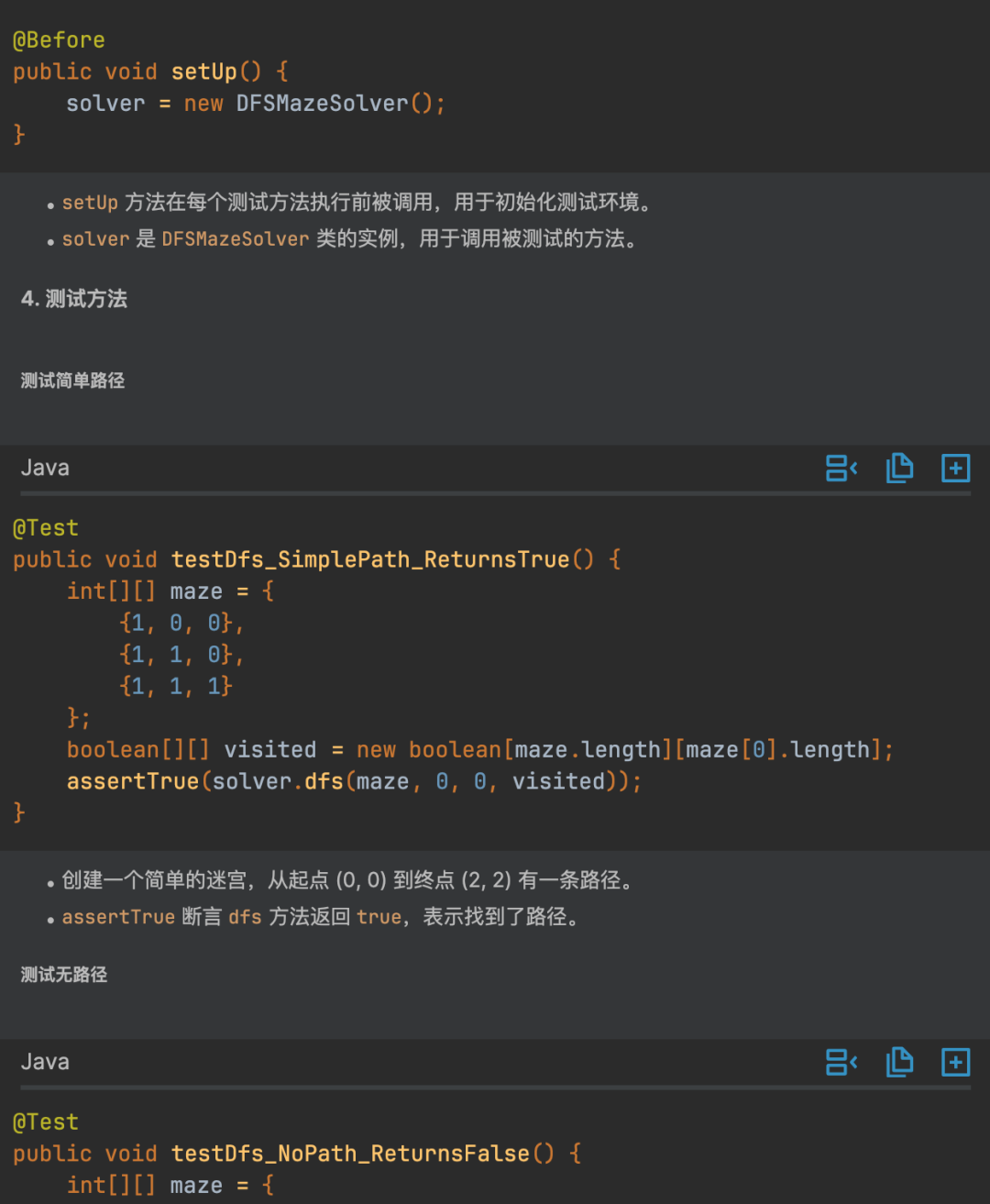
Task: Click the subheading '测试无路径'
Action: pyautogui.click(x=64, y=975)
